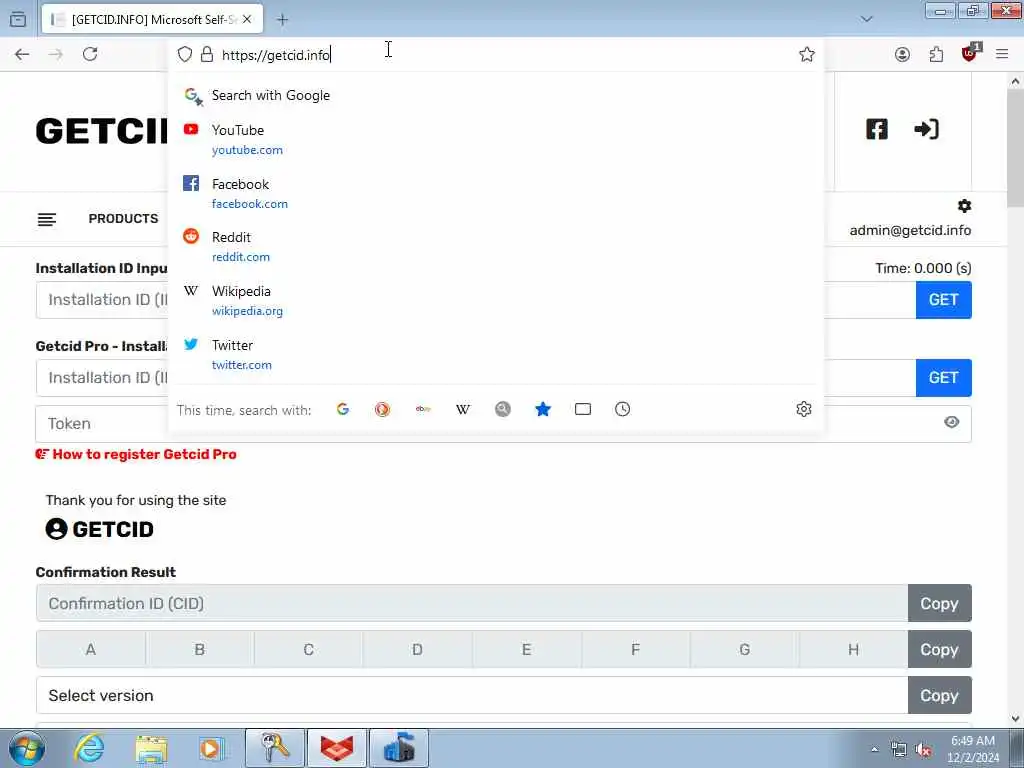Open the site's hamburger lines menu

(x=46, y=219)
